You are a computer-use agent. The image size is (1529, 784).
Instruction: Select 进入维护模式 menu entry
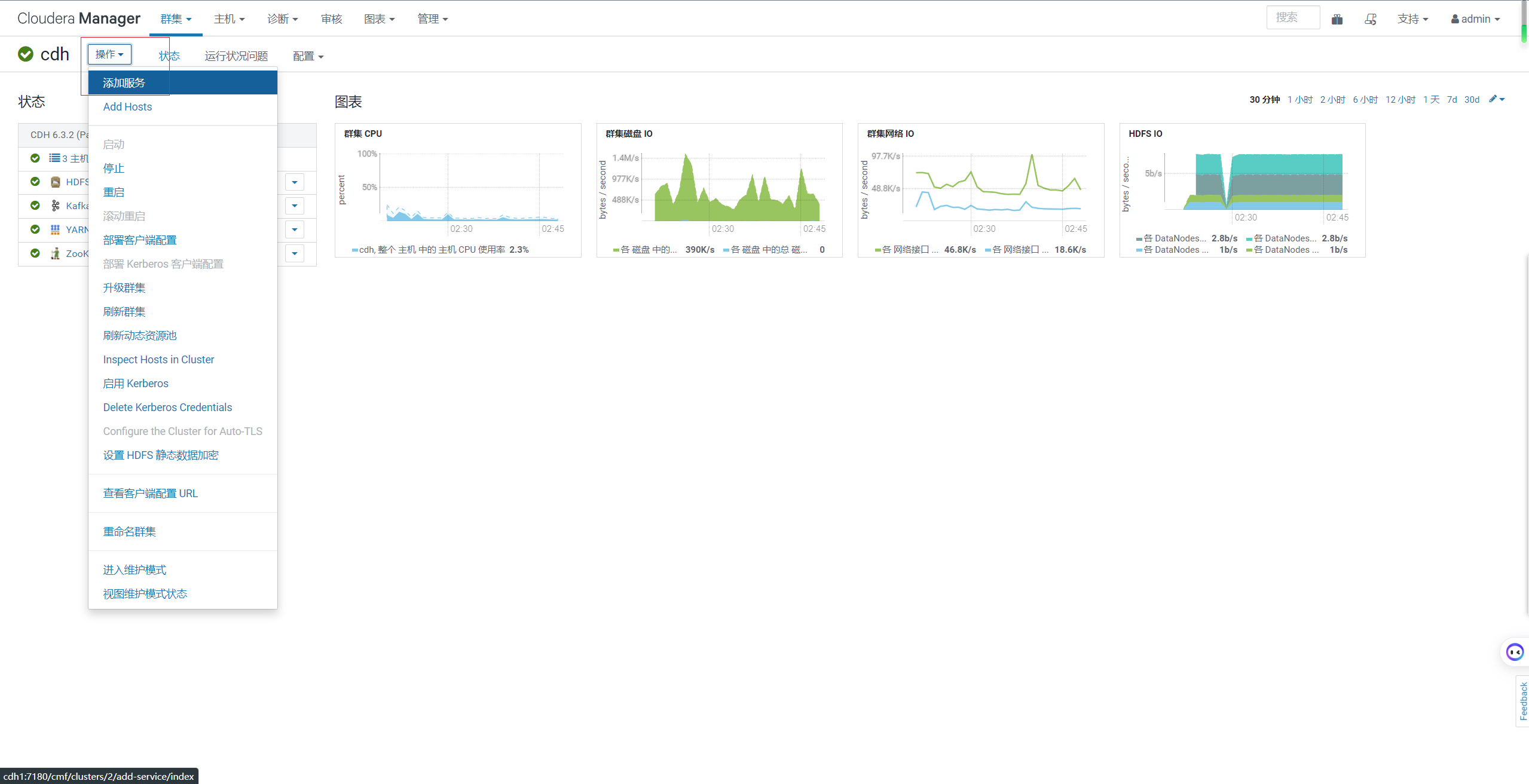[183, 570]
